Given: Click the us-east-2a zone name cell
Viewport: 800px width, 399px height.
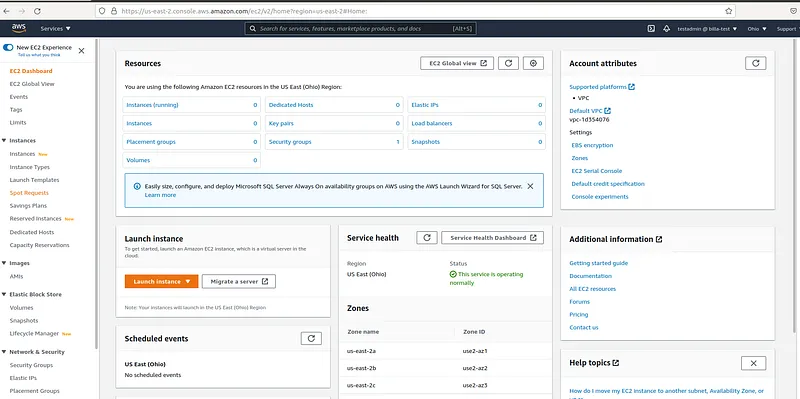Looking at the screenshot, I should pyautogui.click(x=361, y=352).
